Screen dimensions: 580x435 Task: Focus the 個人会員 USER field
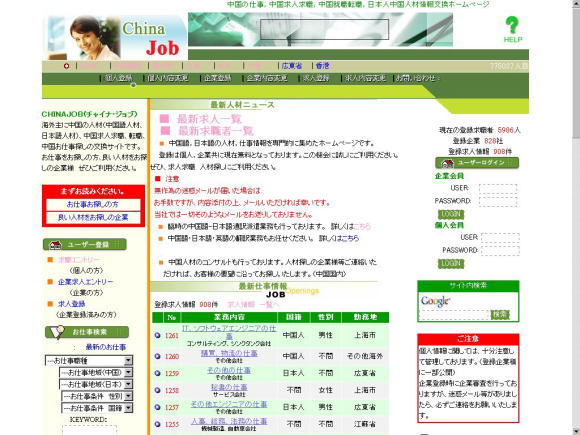click(500, 237)
